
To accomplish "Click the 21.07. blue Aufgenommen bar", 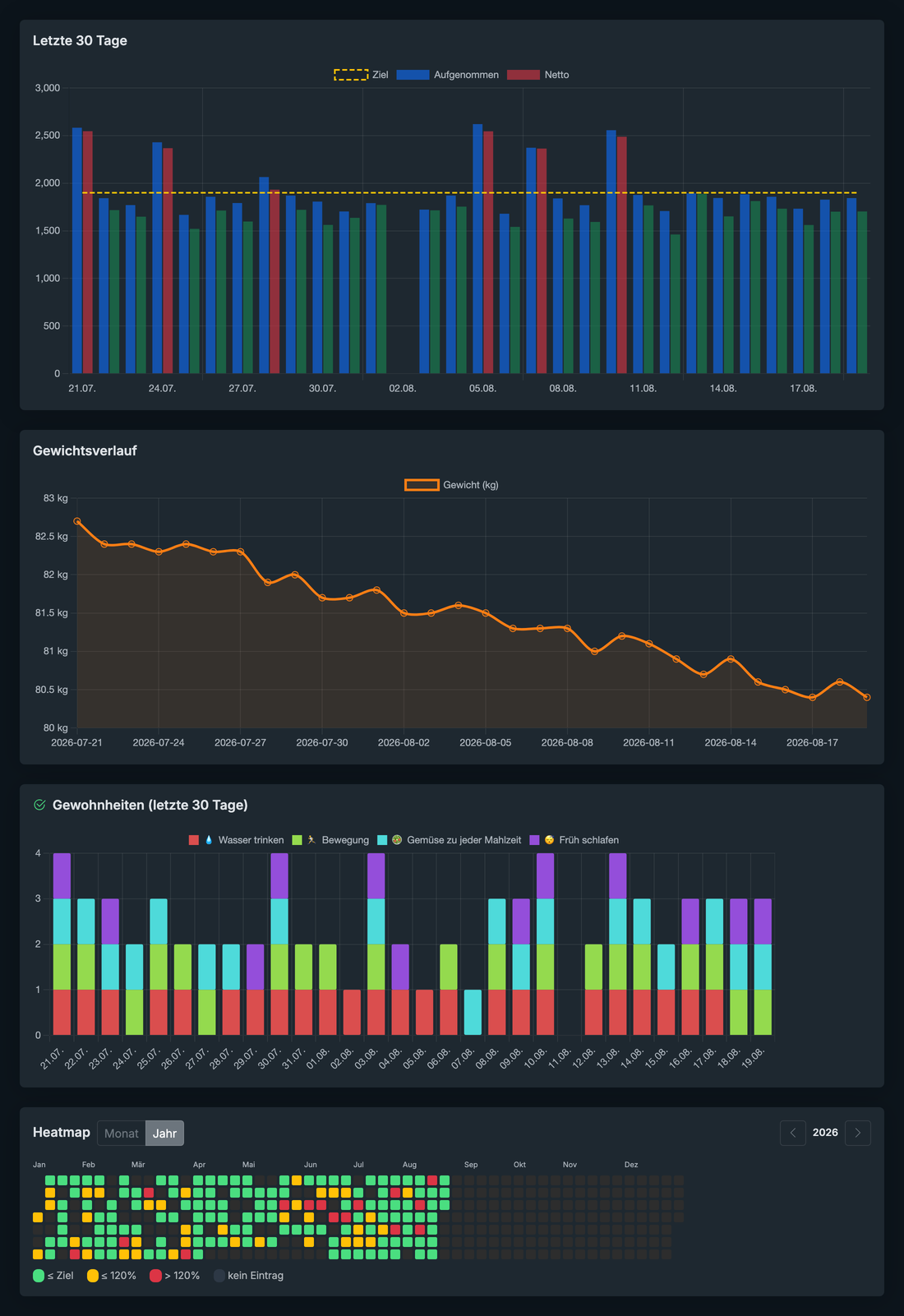I will coord(77,251).
